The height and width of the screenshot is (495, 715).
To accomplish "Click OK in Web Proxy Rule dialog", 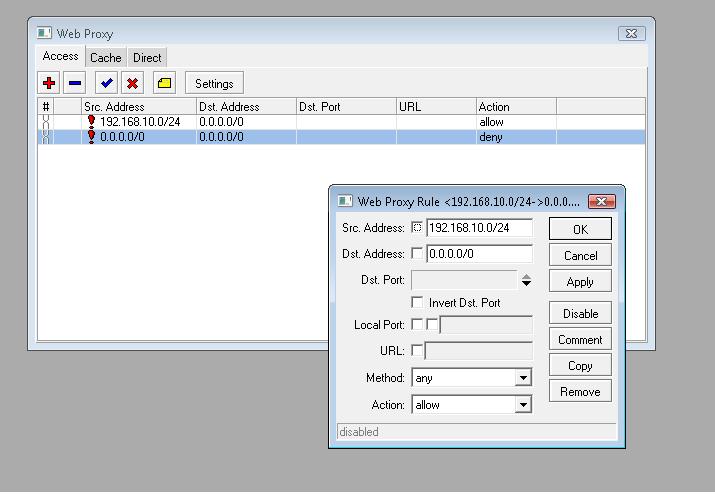I will tap(580, 229).
